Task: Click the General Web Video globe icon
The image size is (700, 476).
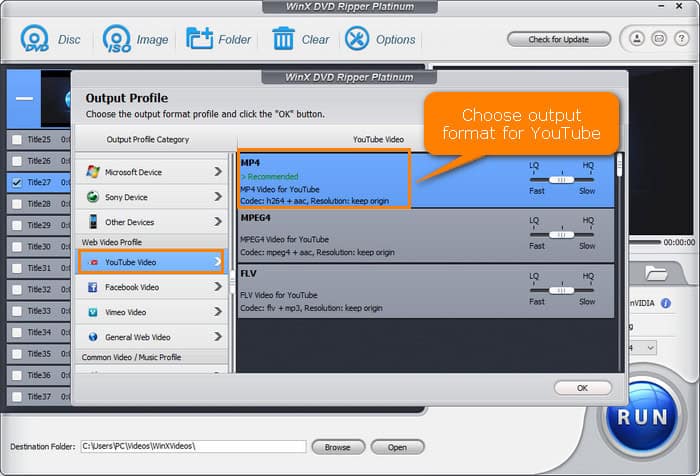Action: click(x=93, y=337)
